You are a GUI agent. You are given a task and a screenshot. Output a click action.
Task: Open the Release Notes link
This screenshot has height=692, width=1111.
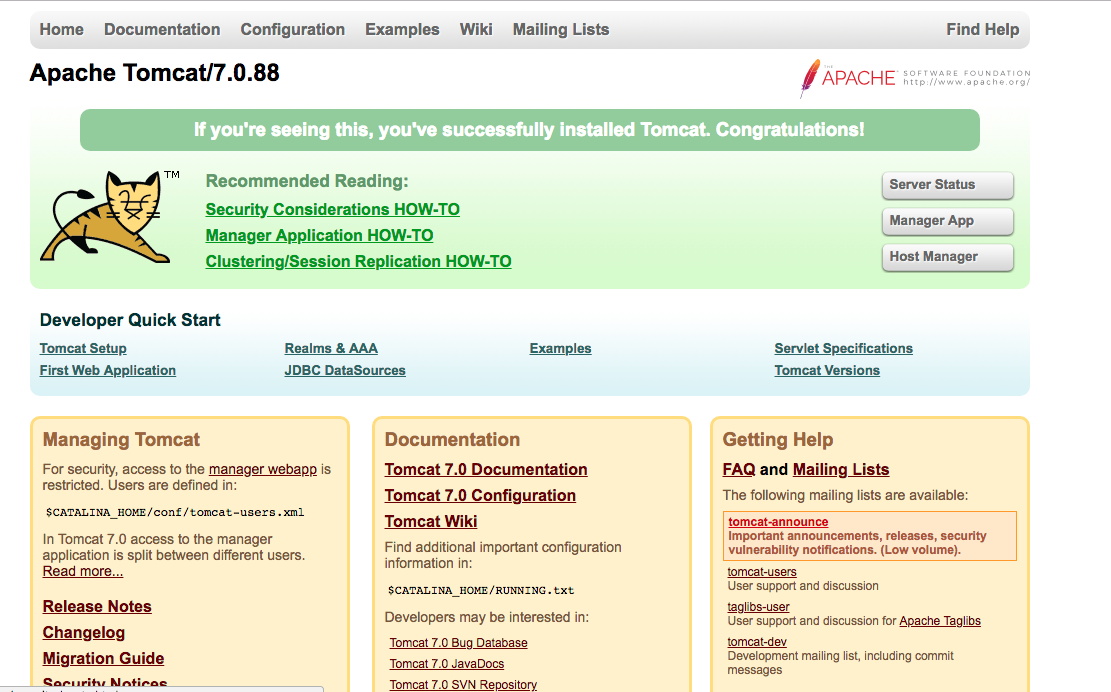coord(97,607)
